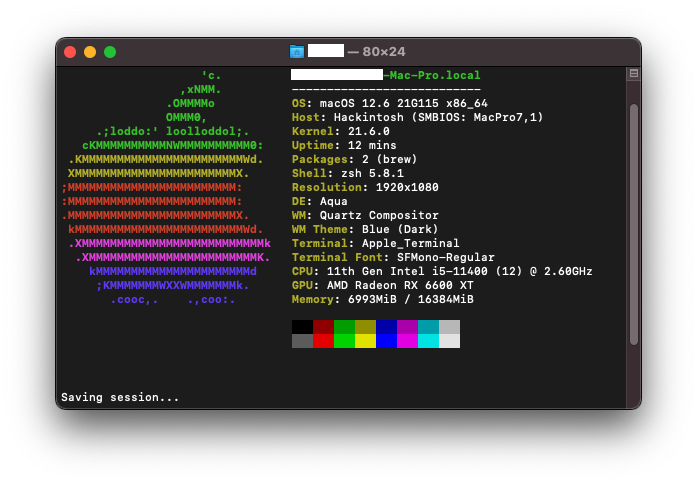Click the black color block
The width and height of the screenshot is (697, 483).
tap(302, 327)
